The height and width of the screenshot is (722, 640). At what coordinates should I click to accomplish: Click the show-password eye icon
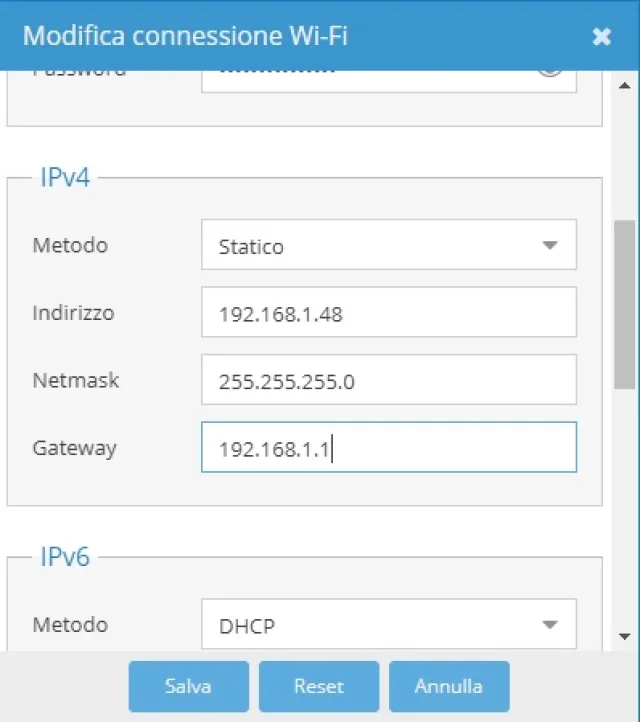(549, 72)
